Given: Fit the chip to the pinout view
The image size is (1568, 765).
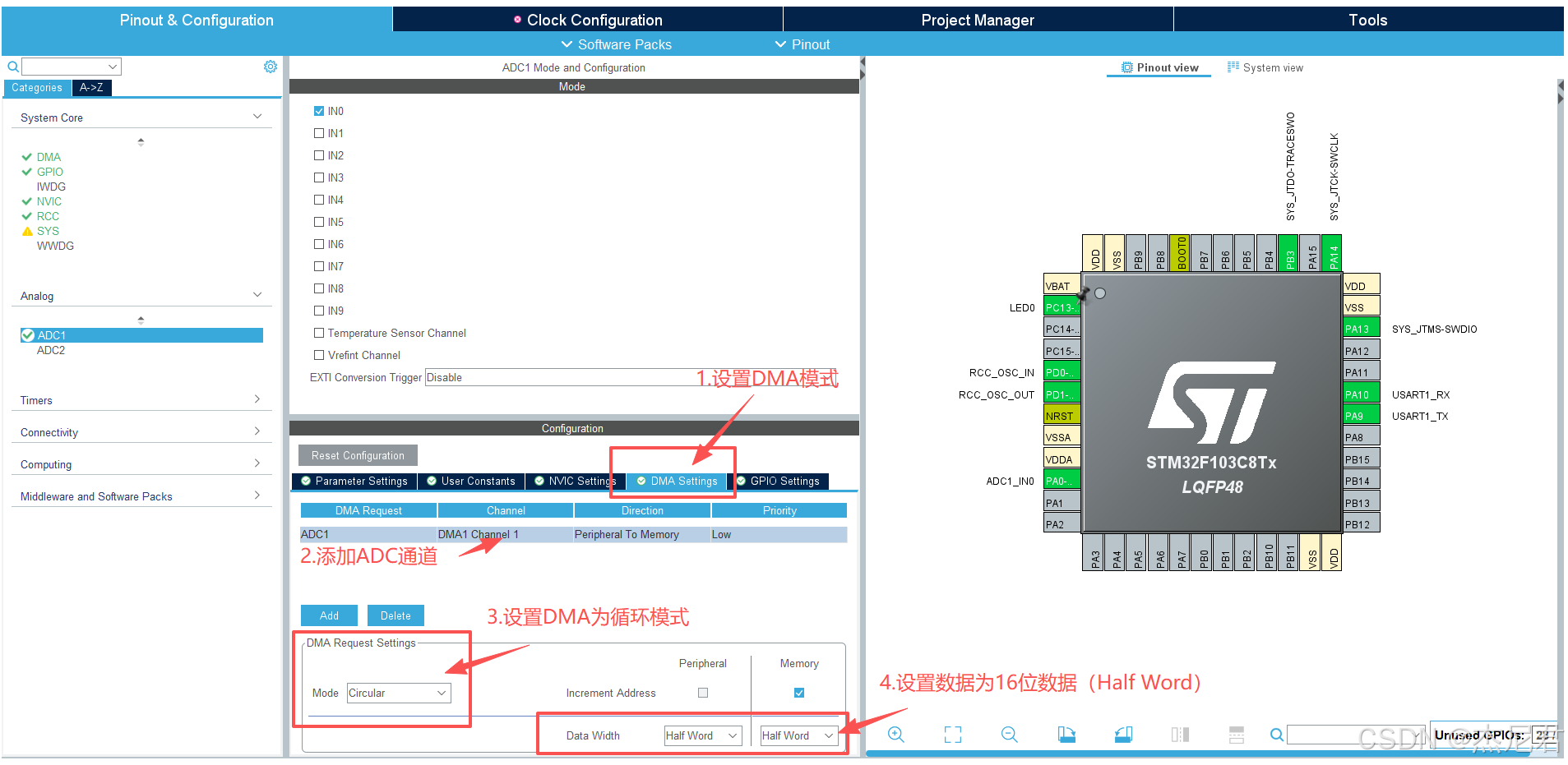Looking at the screenshot, I should click(953, 735).
